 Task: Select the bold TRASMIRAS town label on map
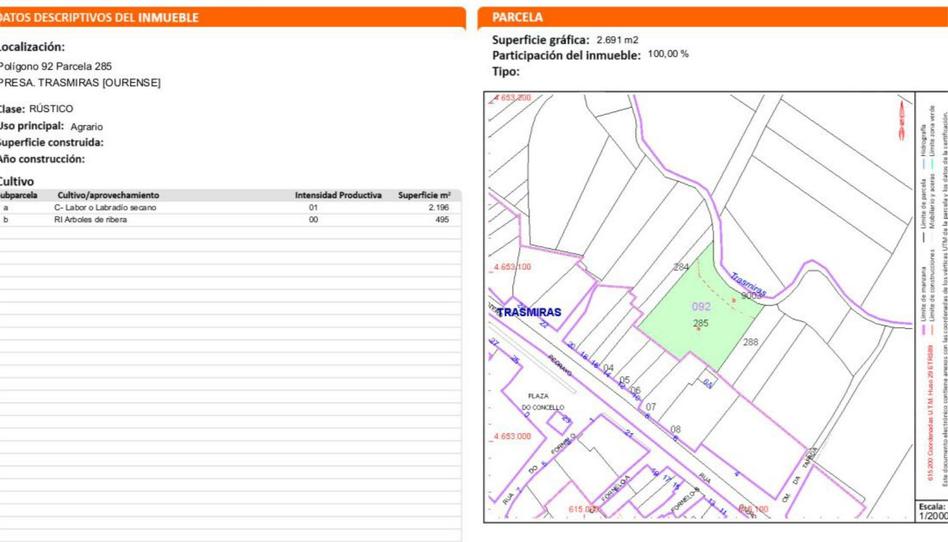[x=529, y=312]
